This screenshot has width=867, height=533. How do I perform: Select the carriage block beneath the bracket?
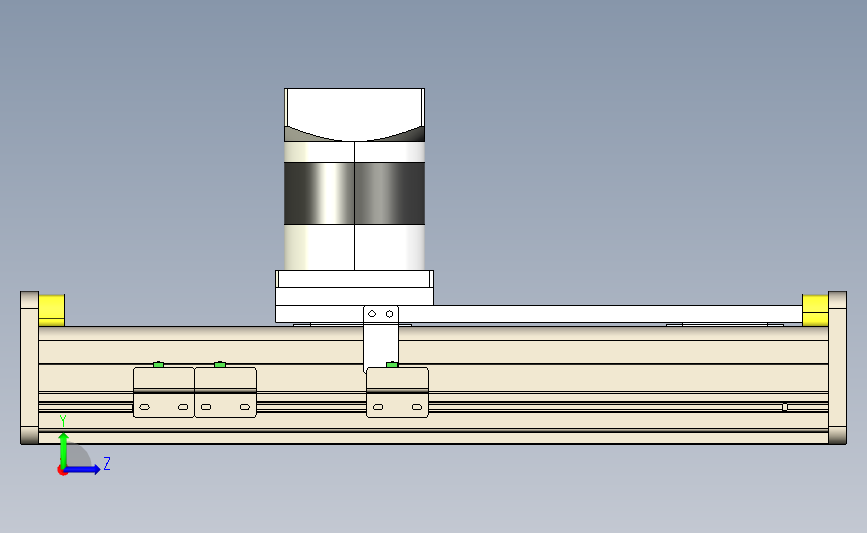click(398, 392)
